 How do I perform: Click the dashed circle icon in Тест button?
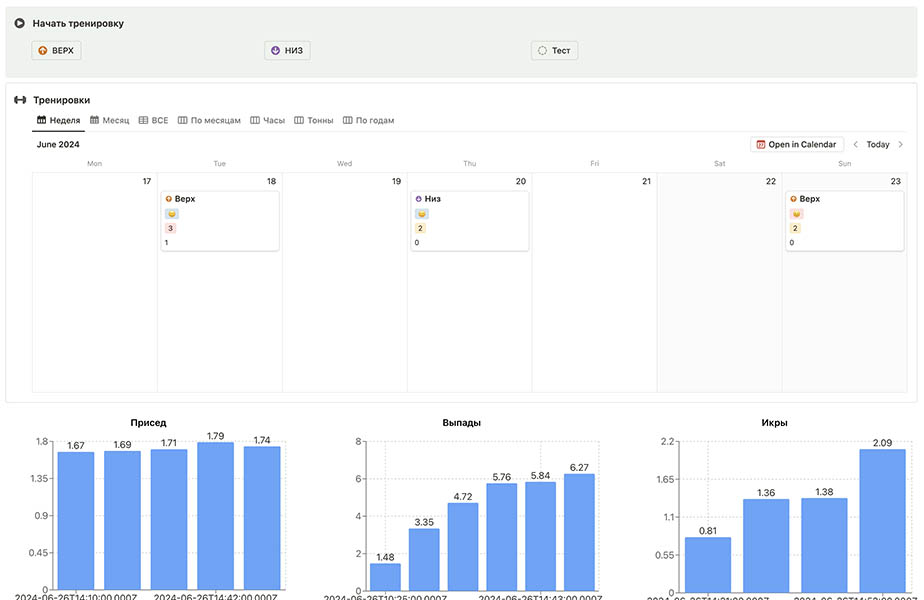[542, 51]
